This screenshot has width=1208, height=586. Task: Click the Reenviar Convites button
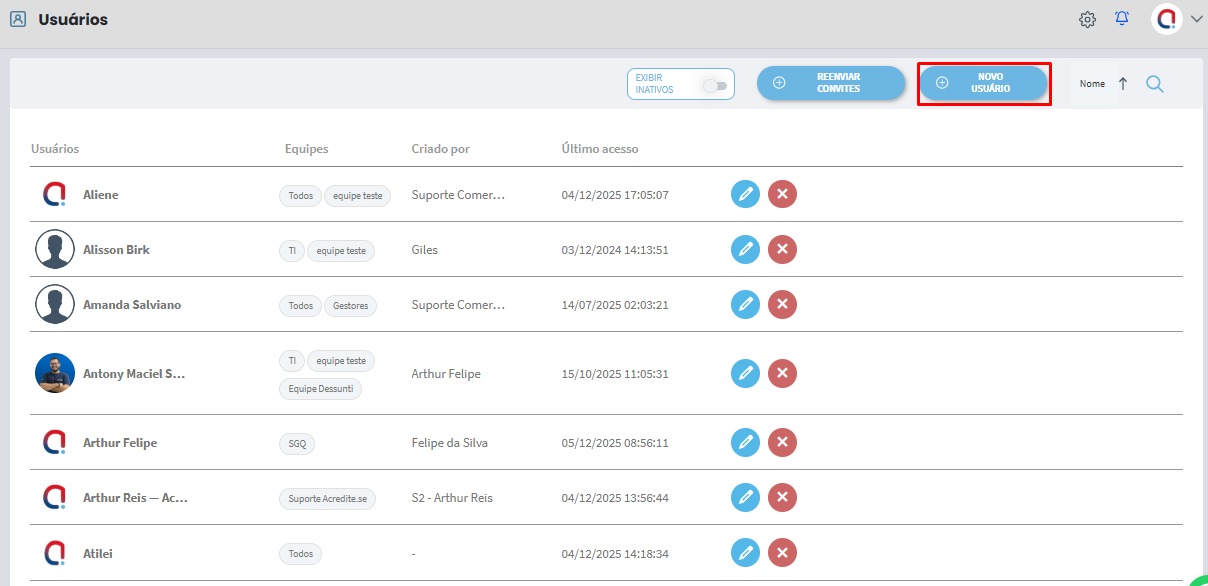coord(831,83)
